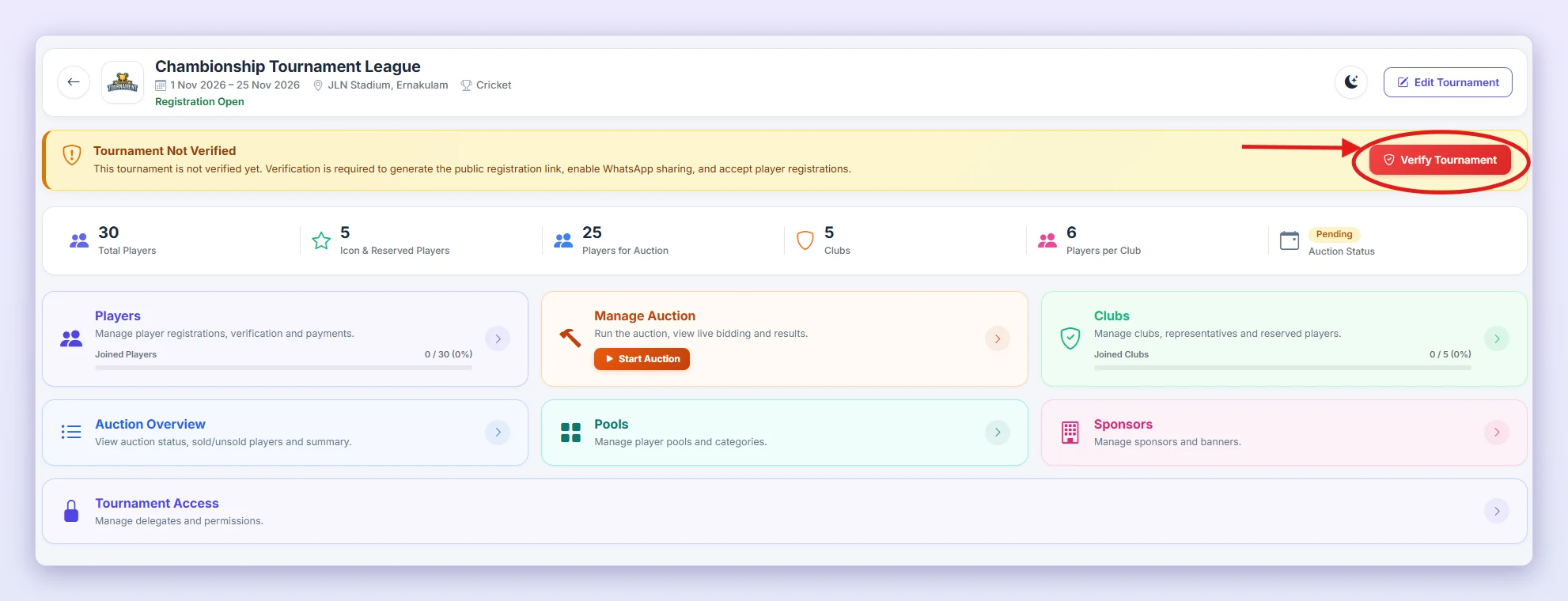Click the Sponsors building icon

point(1070,433)
